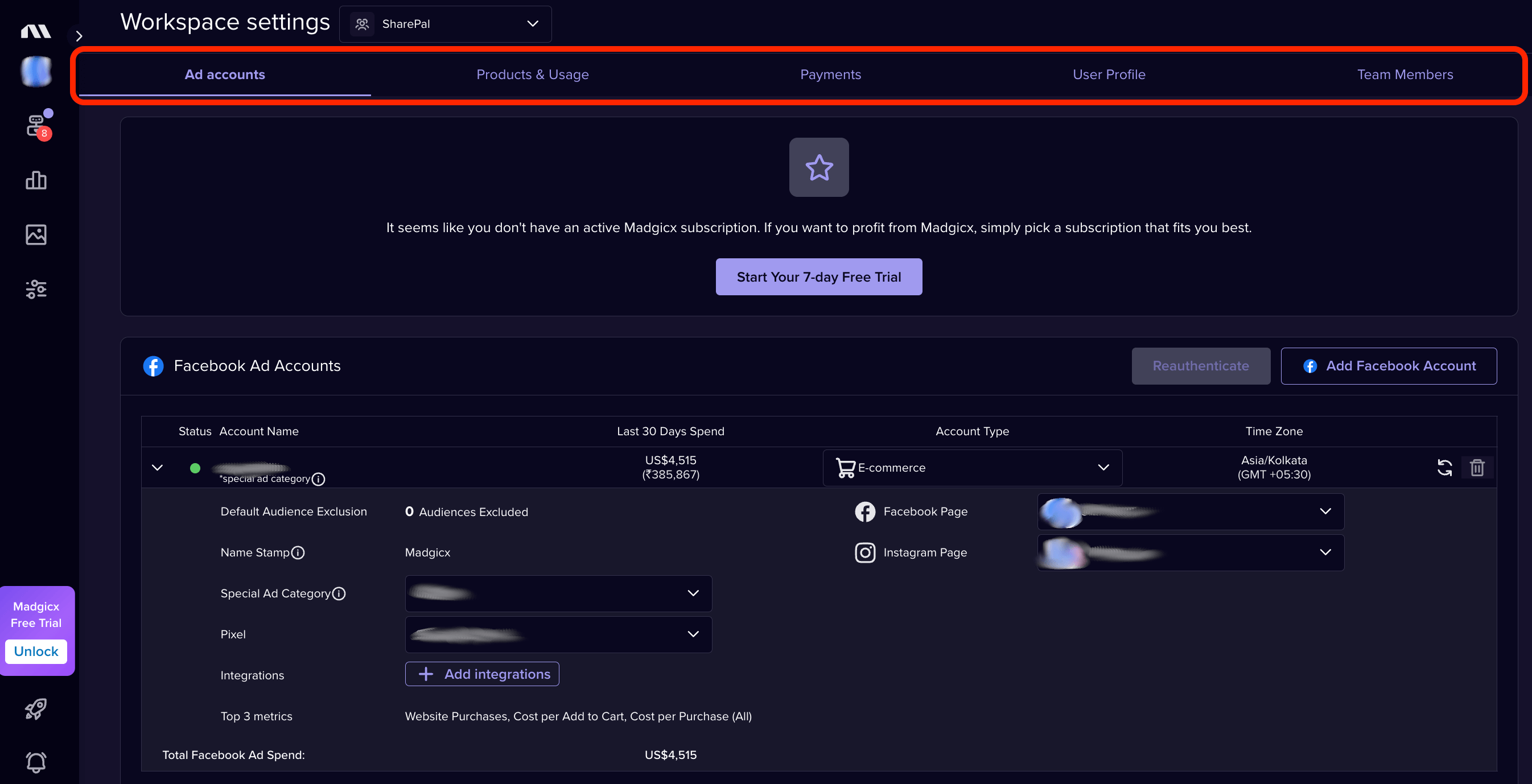This screenshot has width=1532, height=784.
Task: Click the Top 3 metrics value text
Action: click(x=578, y=717)
